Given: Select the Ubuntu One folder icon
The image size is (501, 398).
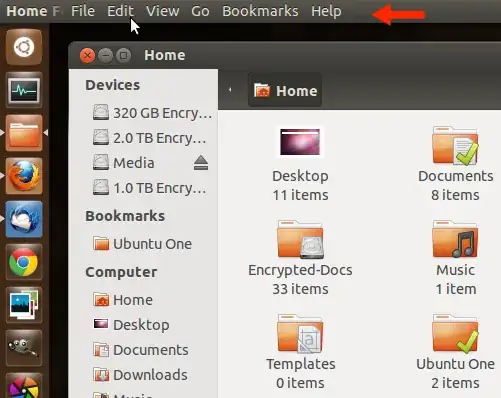Looking at the screenshot, I should click(455, 333).
